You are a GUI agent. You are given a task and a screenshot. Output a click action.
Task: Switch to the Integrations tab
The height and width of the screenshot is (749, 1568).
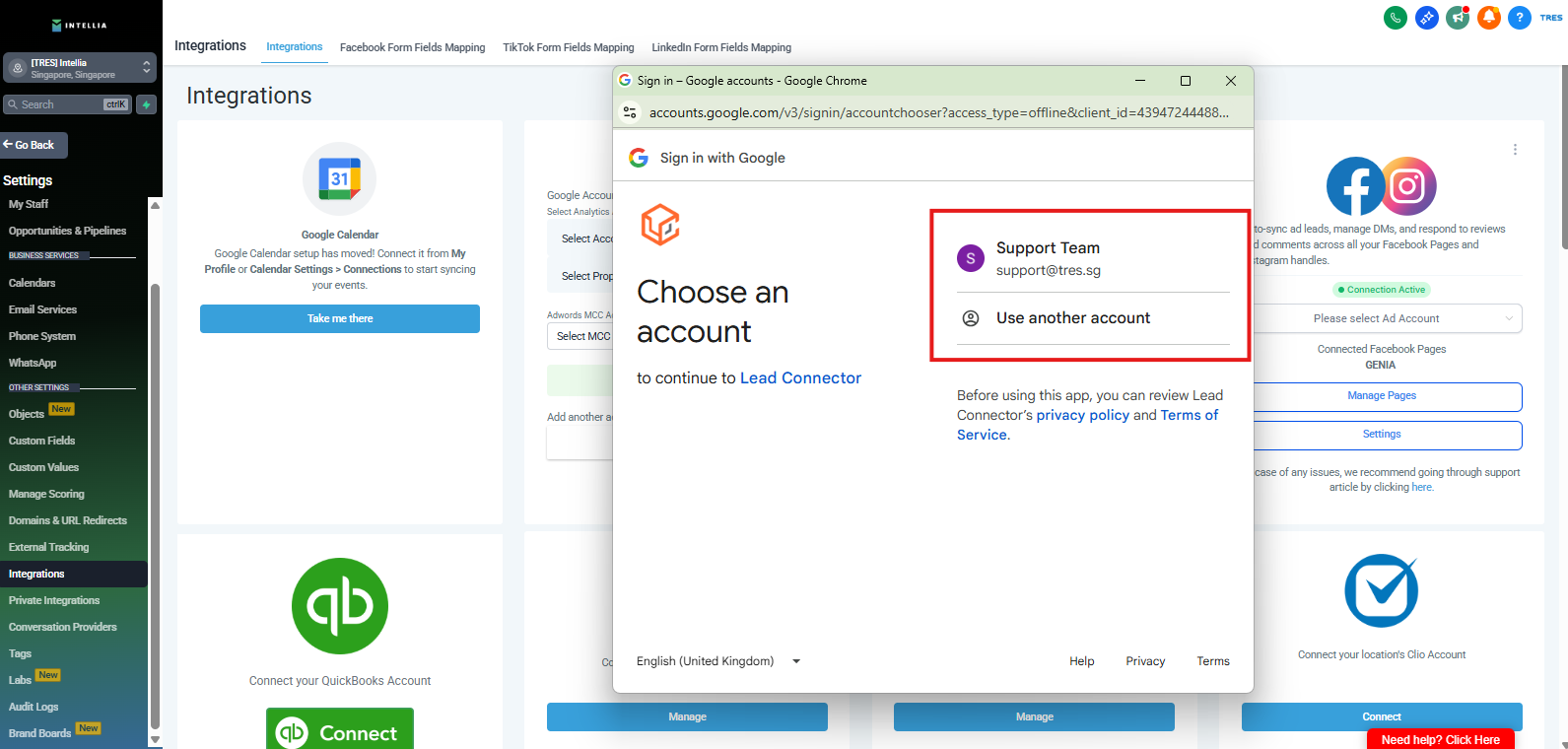pyautogui.click(x=294, y=46)
